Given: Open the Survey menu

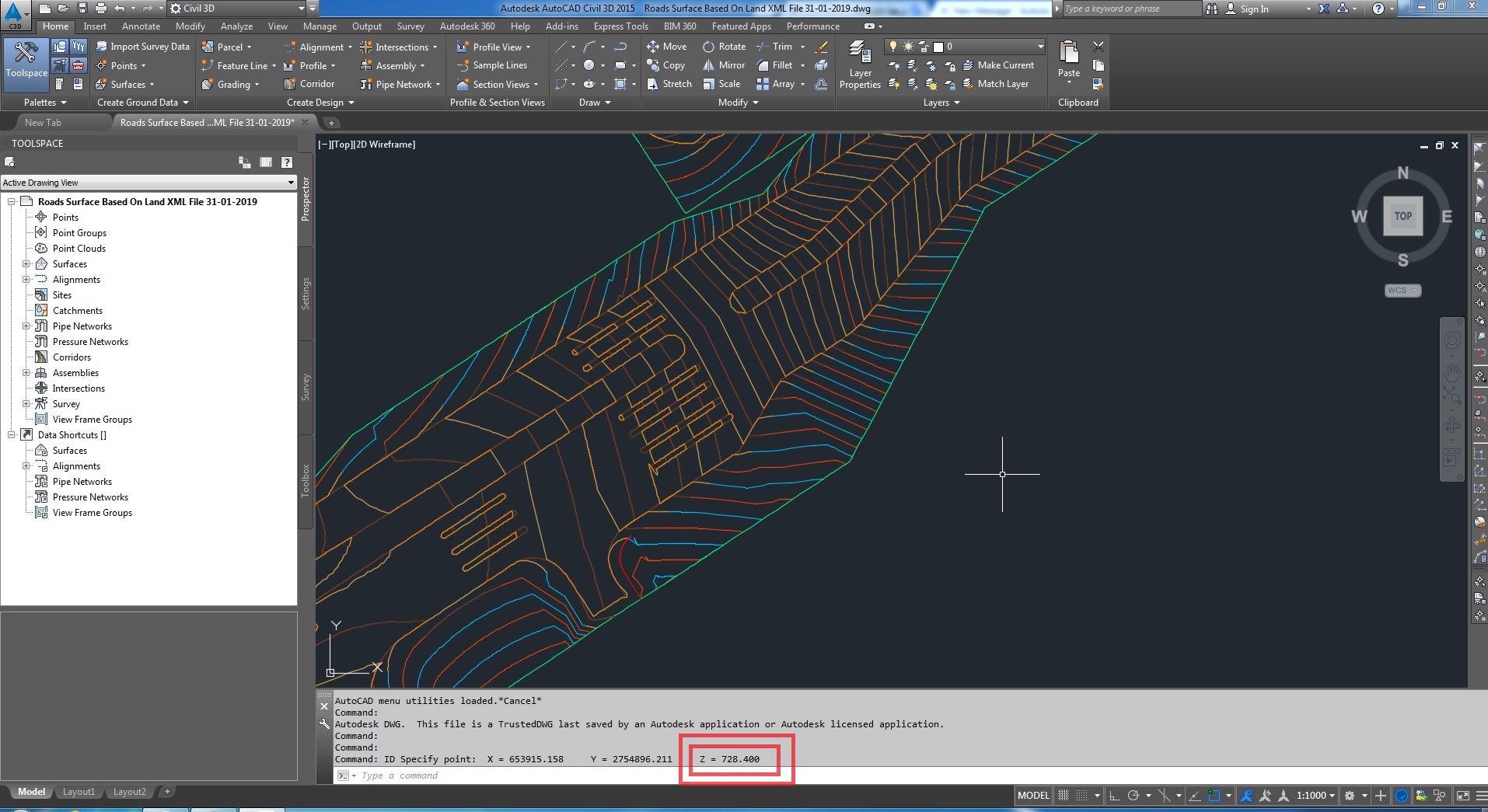Looking at the screenshot, I should (411, 26).
